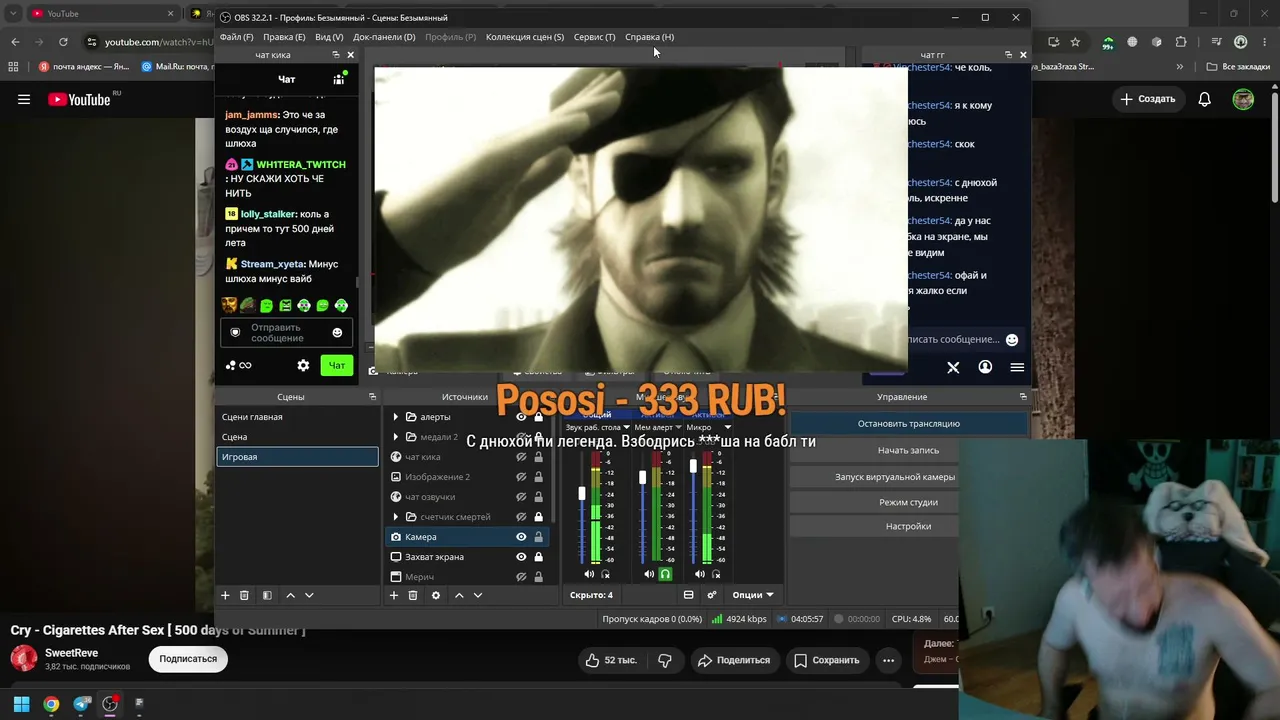Open the Опции dropdown in the mixer
The image size is (1280, 720).
click(x=753, y=595)
